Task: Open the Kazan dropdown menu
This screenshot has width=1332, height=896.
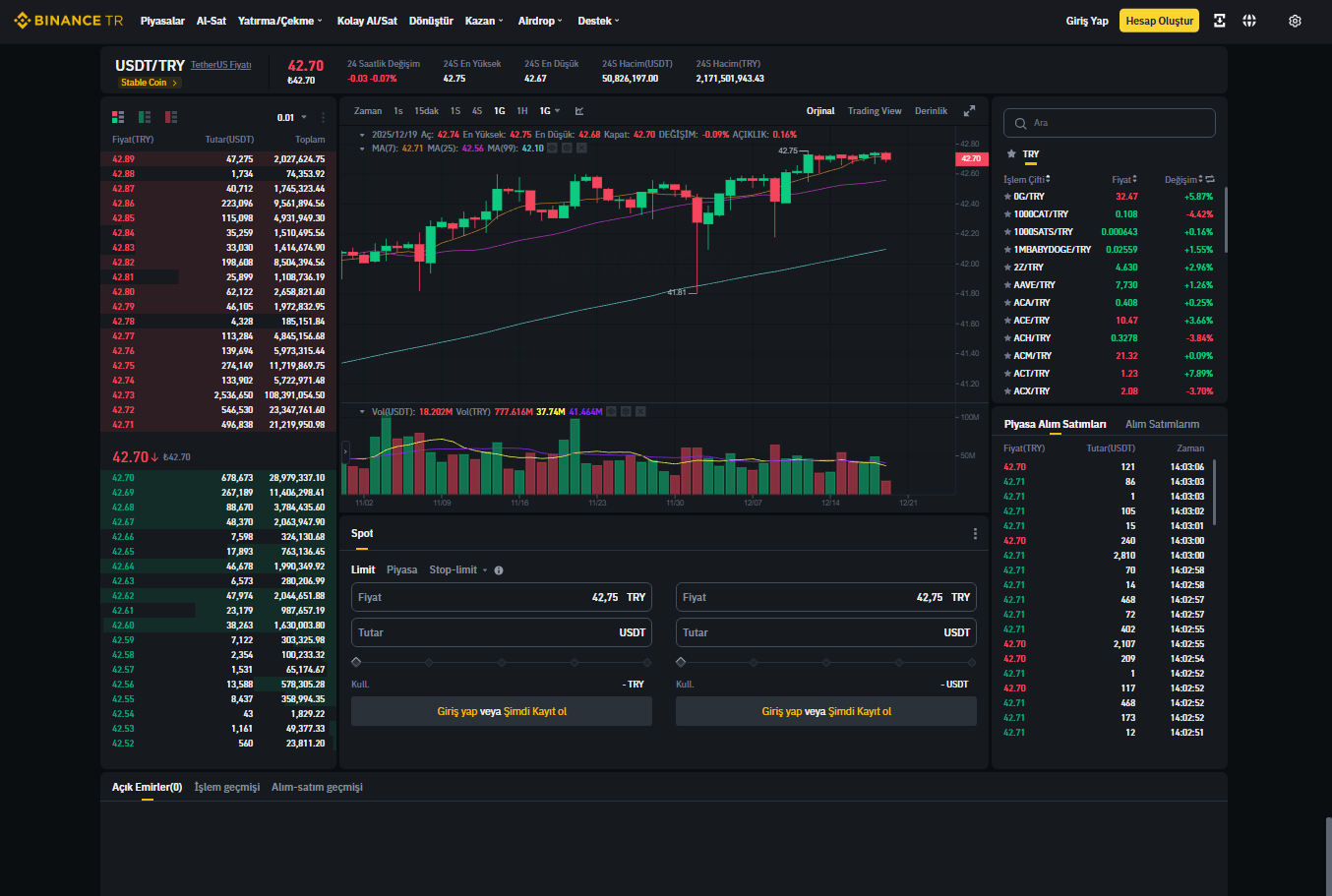Action: (484, 21)
